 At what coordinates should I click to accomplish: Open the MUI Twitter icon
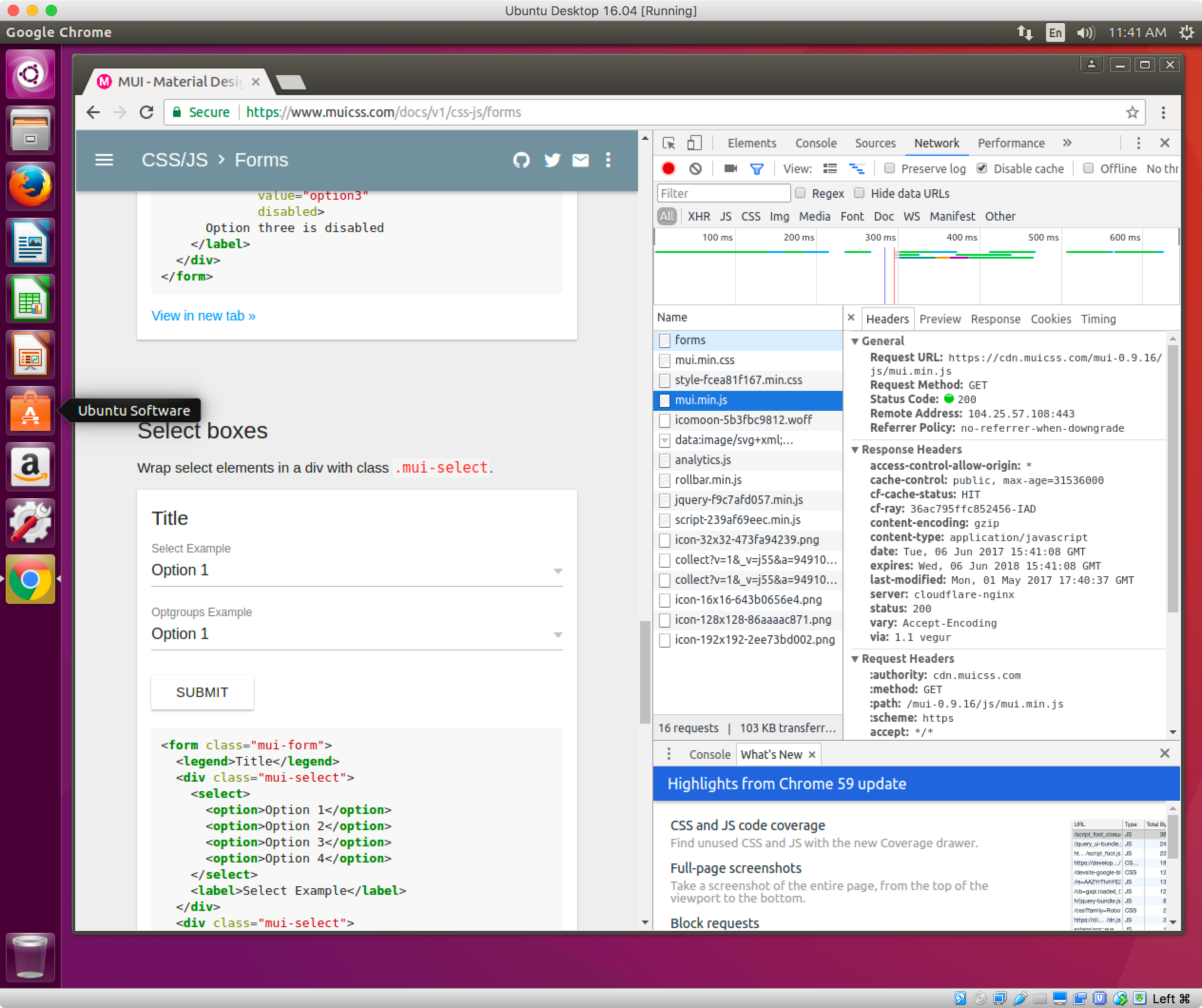(552, 160)
